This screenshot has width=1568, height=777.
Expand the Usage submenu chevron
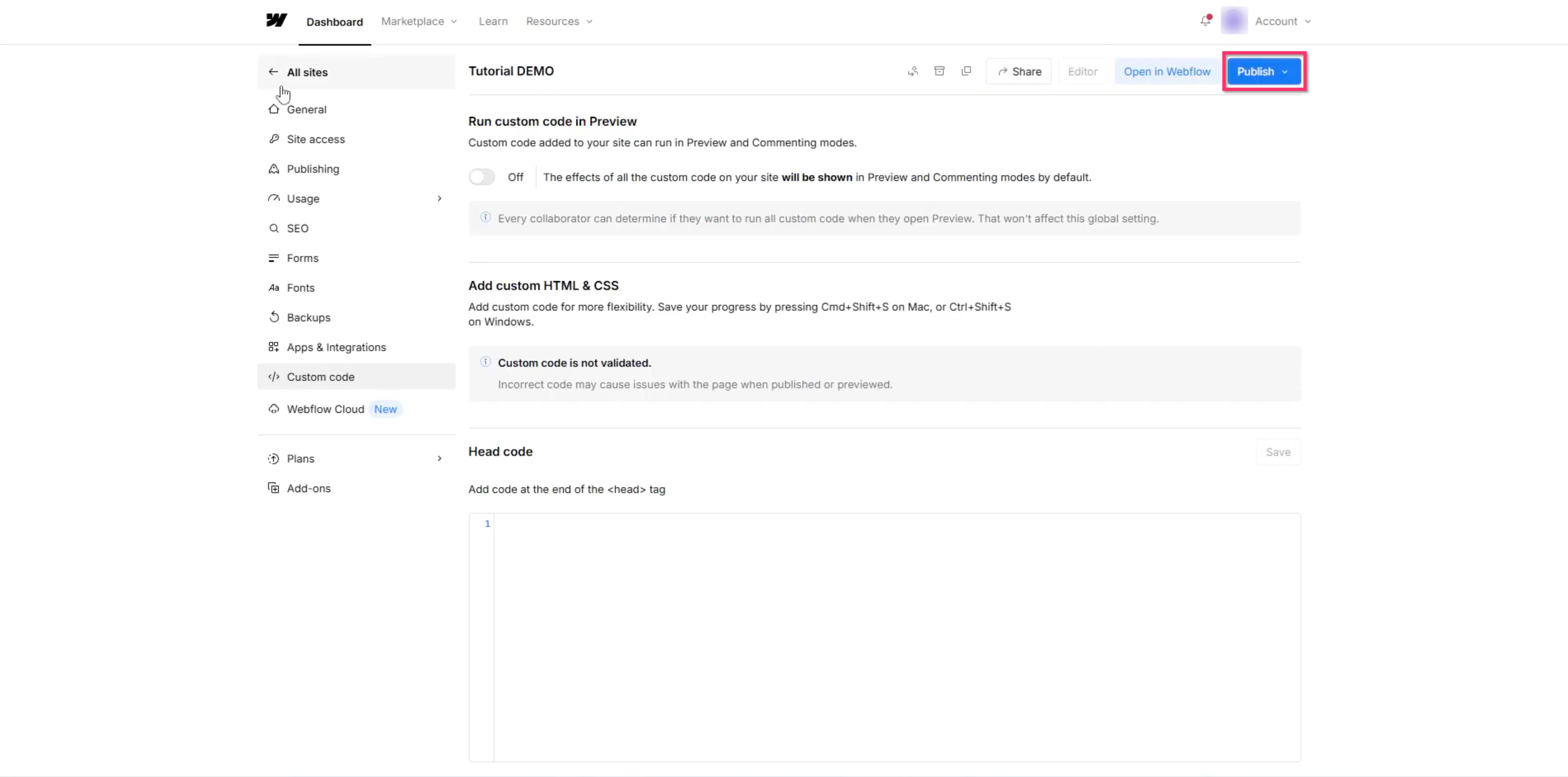[439, 198]
